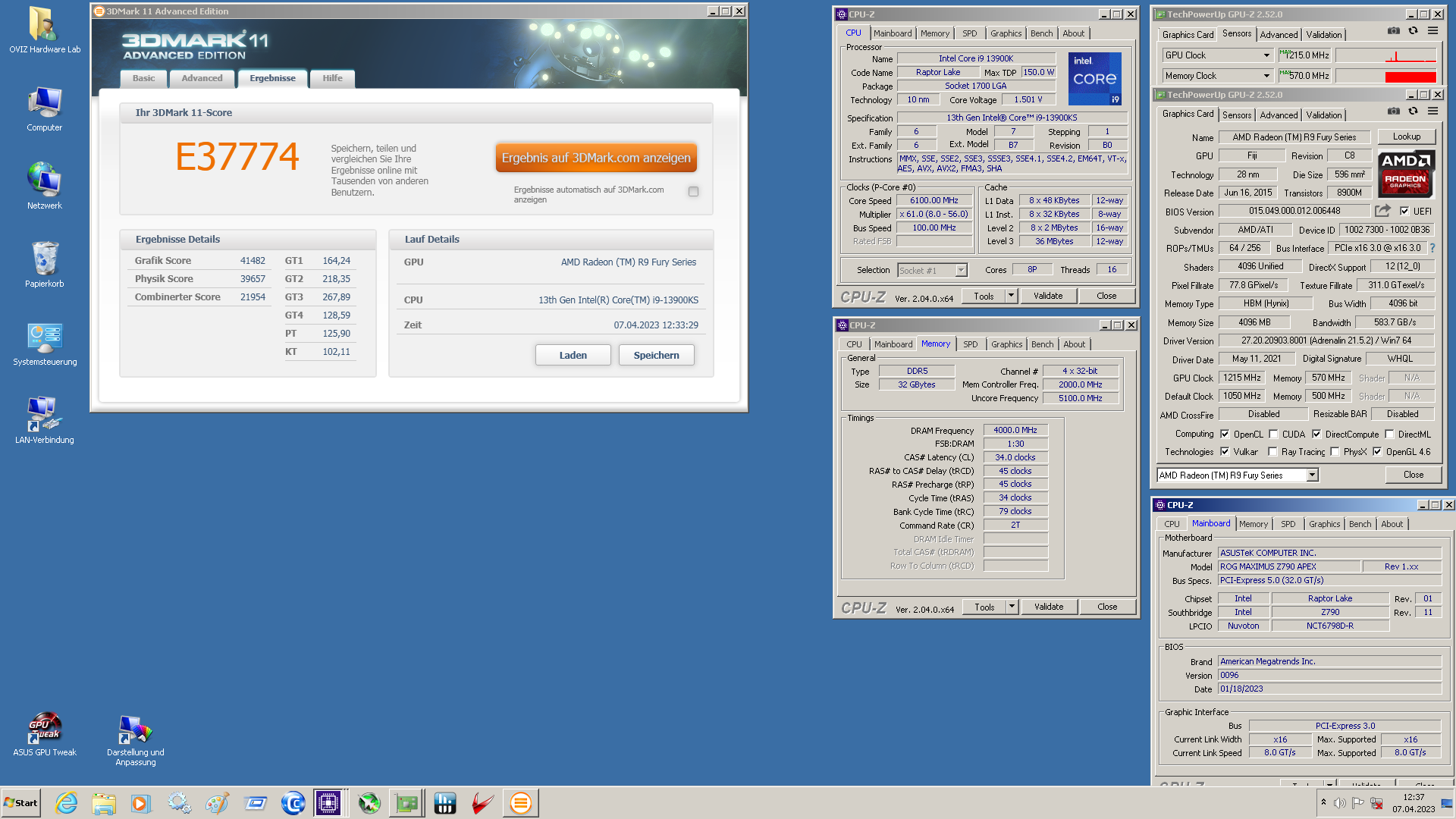Click the volume speaker tray icon
Image resolution: width=1456 pixels, height=819 pixels.
1340,803
